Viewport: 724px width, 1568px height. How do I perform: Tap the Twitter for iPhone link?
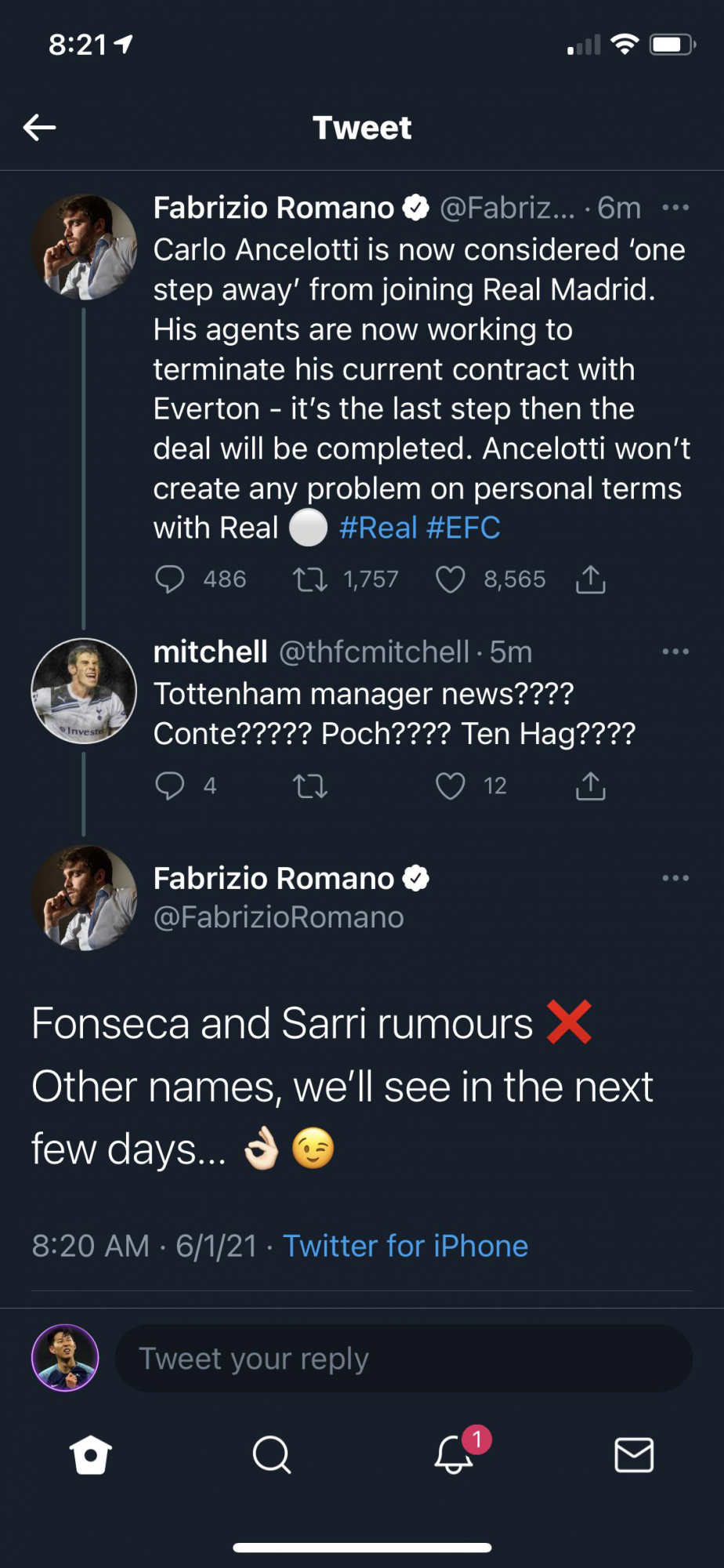(405, 1246)
